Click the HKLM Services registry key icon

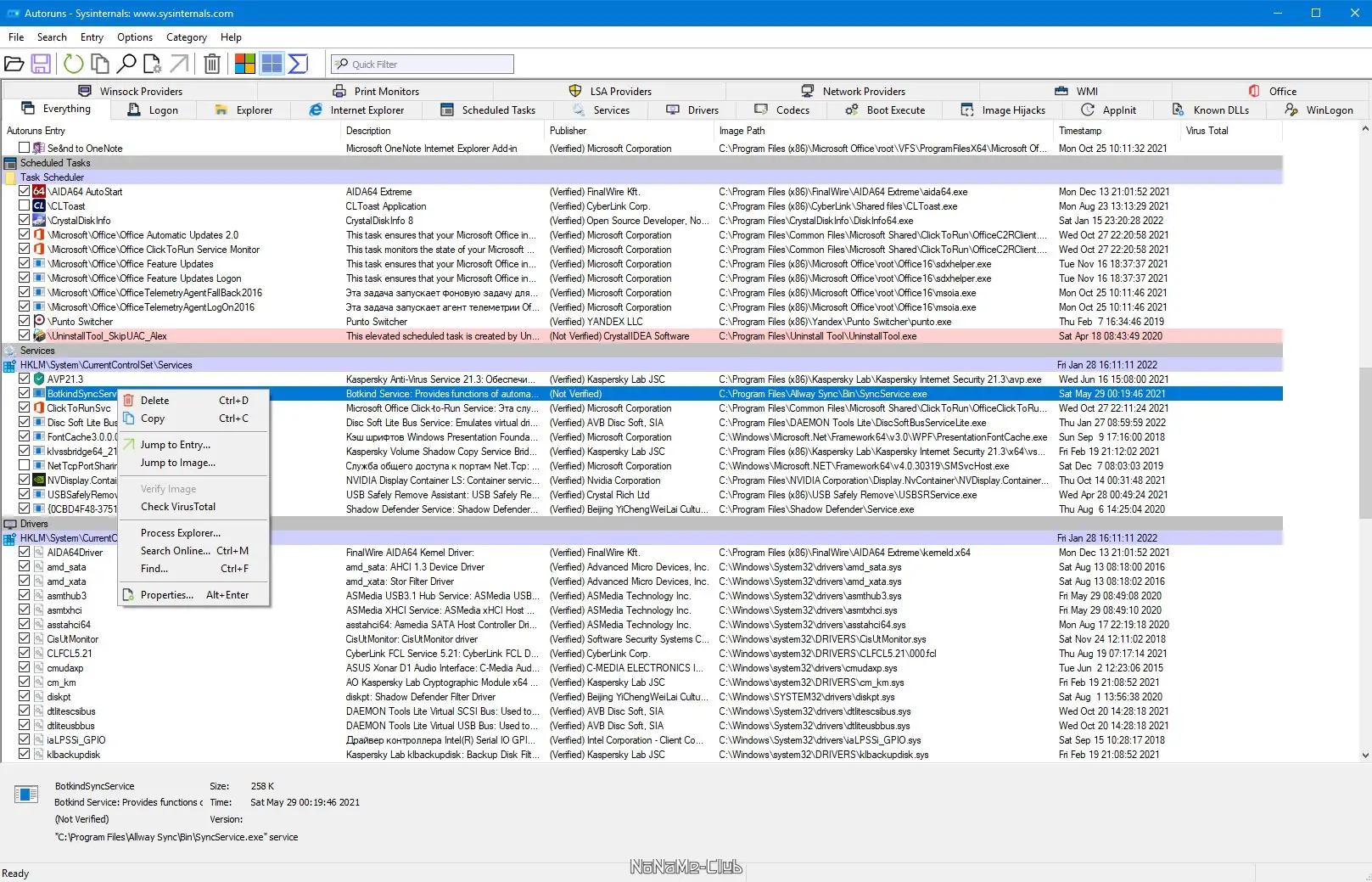10,365
